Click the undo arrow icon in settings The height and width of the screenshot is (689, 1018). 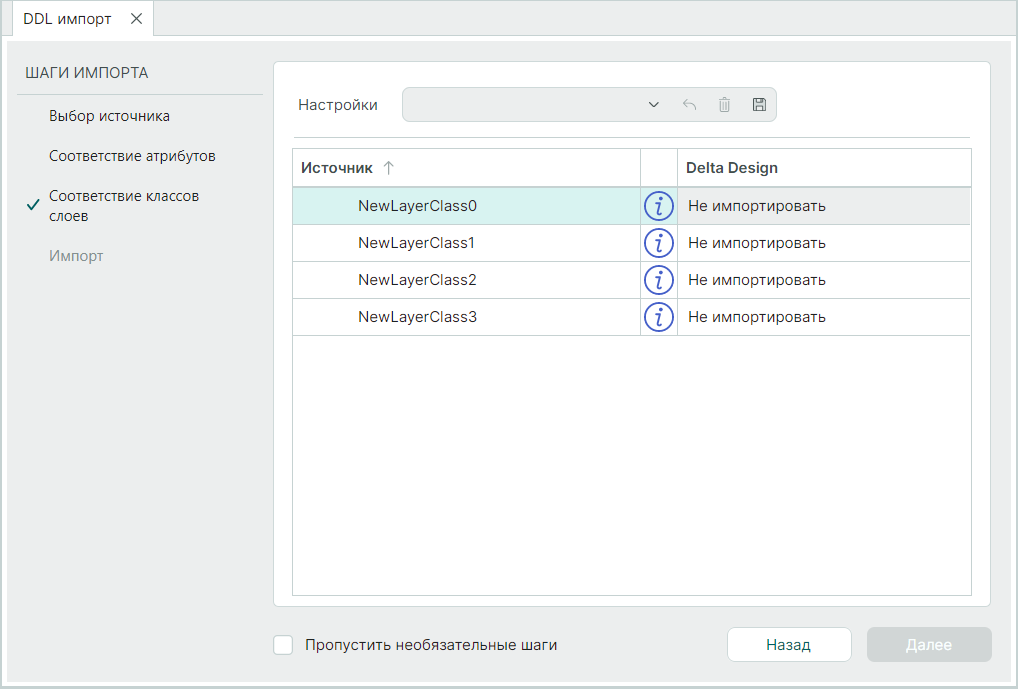[x=689, y=105]
